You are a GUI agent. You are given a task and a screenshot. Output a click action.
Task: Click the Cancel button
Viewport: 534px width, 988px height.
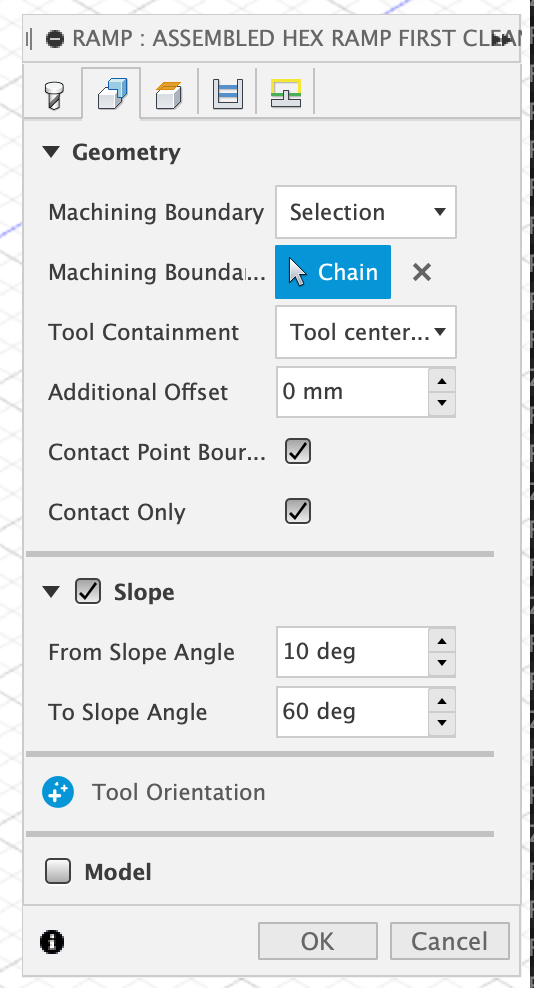pos(450,941)
